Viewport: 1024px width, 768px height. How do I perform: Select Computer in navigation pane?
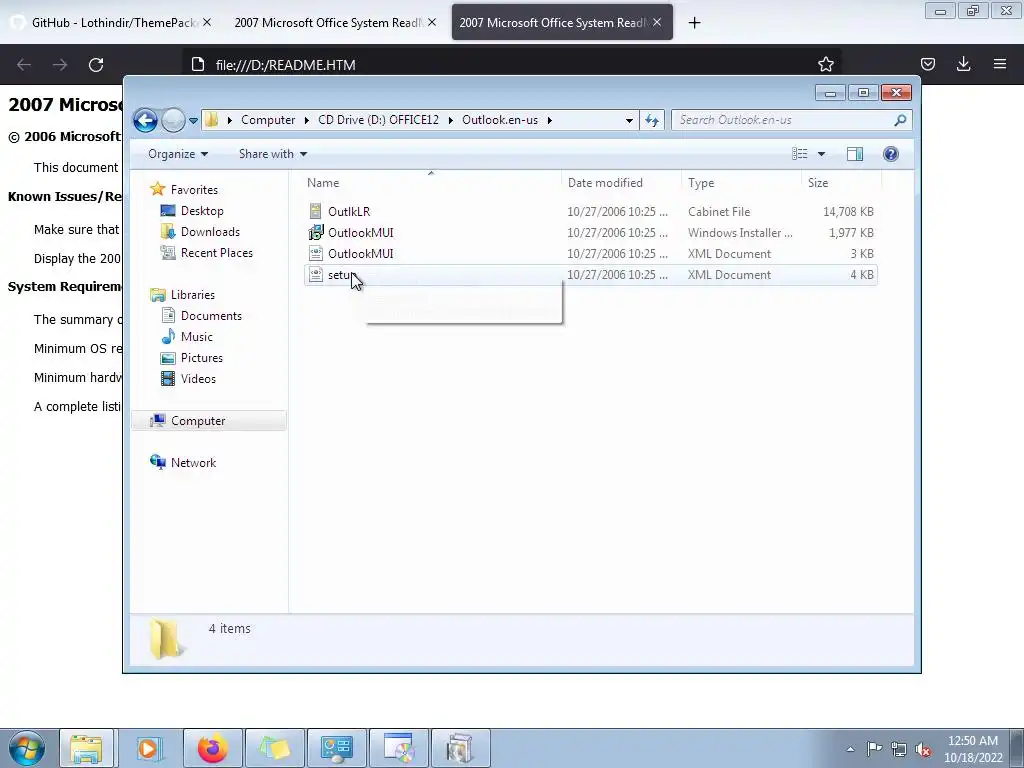pyautogui.click(x=198, y=421)
